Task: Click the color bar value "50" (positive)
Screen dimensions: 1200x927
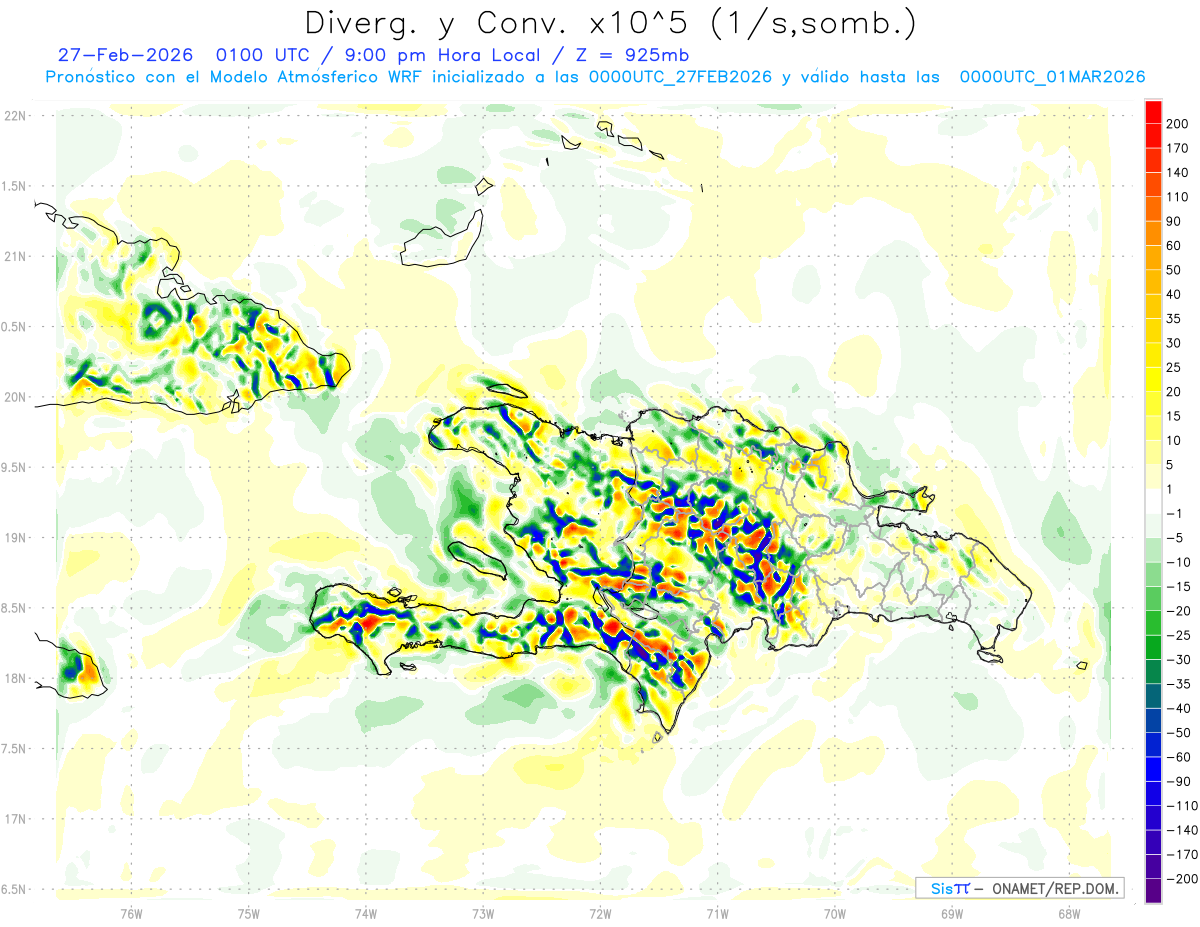Action: (x=1175, y=270)
